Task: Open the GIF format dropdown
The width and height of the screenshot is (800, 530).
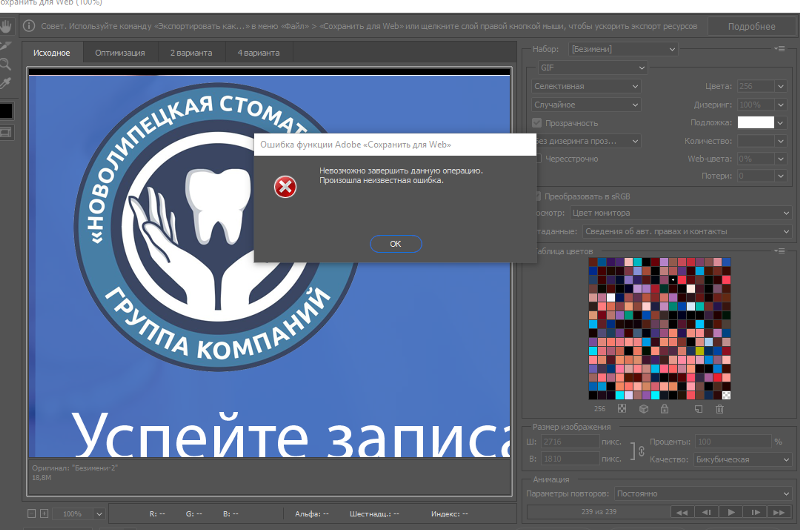Action: (x=593, y=67)
